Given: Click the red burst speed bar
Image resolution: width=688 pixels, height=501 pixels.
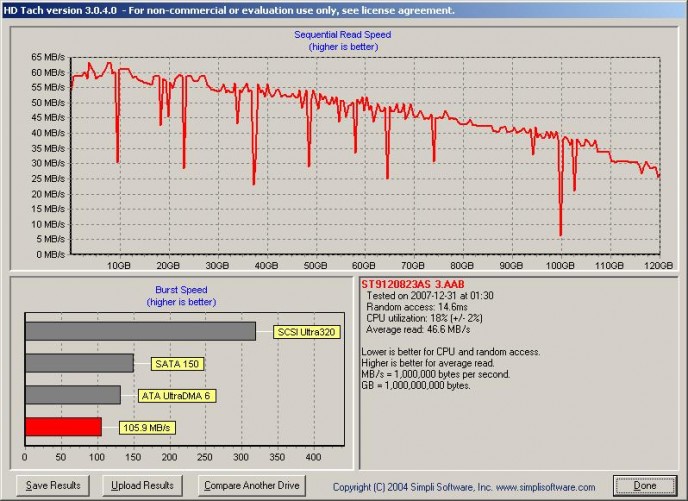Looking at the screenshot, I should pyautogui.click(x=64, y=427).
